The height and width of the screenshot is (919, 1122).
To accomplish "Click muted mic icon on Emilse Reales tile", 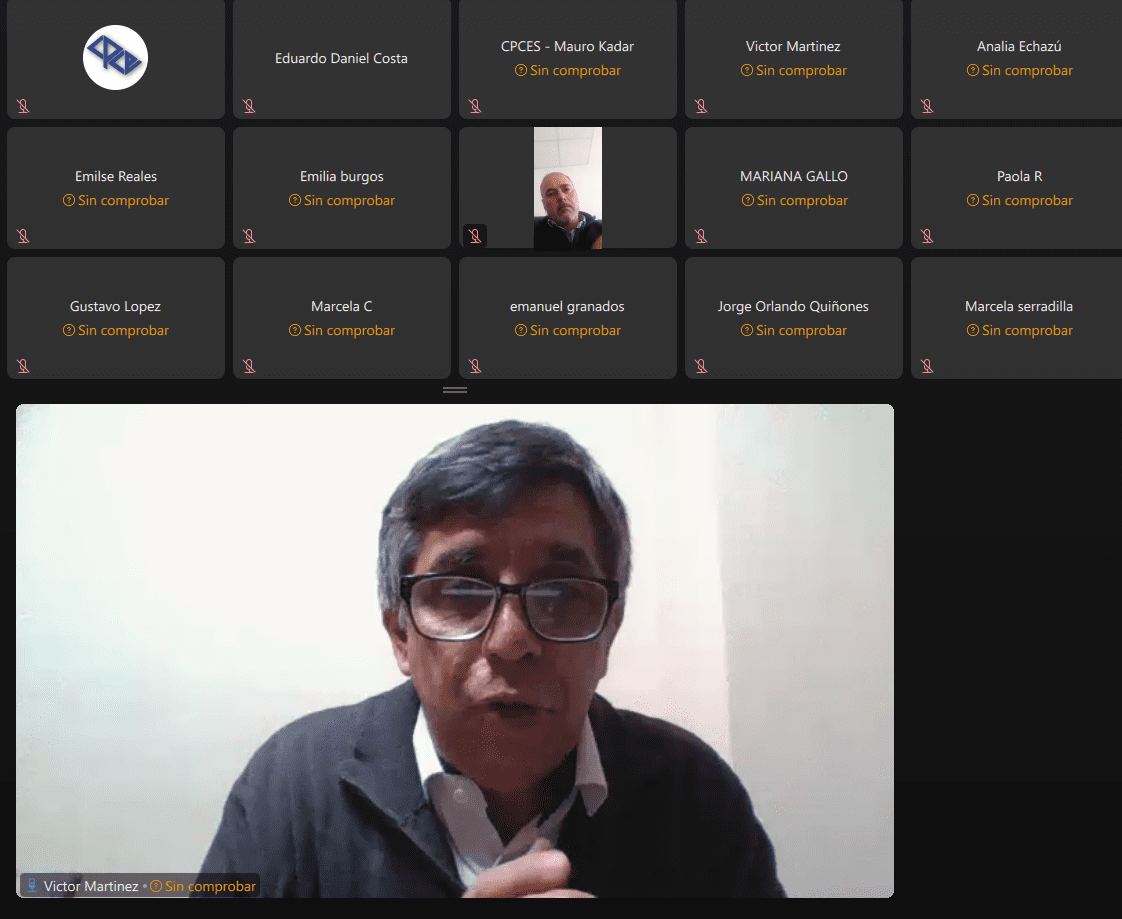I will point(23,236).
